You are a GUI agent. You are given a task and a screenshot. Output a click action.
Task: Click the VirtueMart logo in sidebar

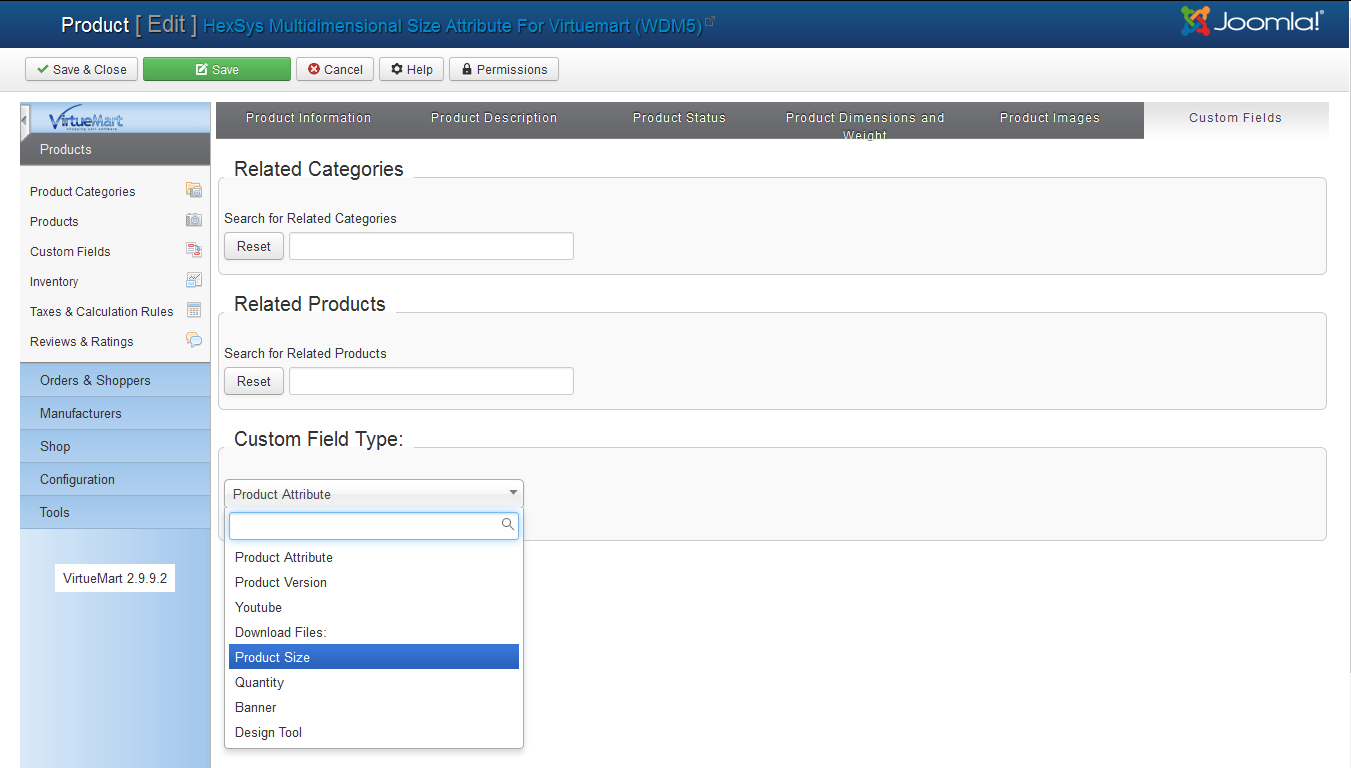tap(86, 121)
